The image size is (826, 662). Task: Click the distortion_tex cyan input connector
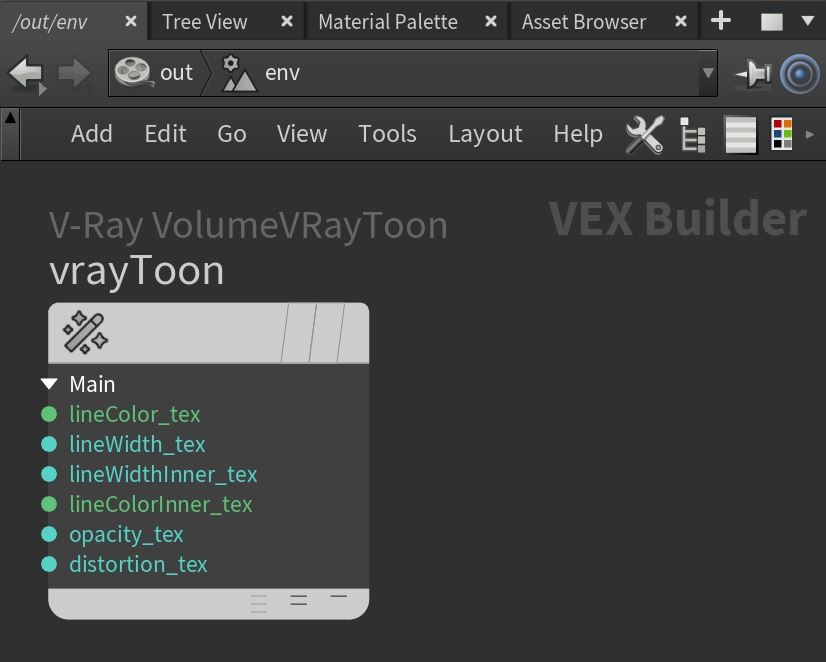(x=49, y=564)
